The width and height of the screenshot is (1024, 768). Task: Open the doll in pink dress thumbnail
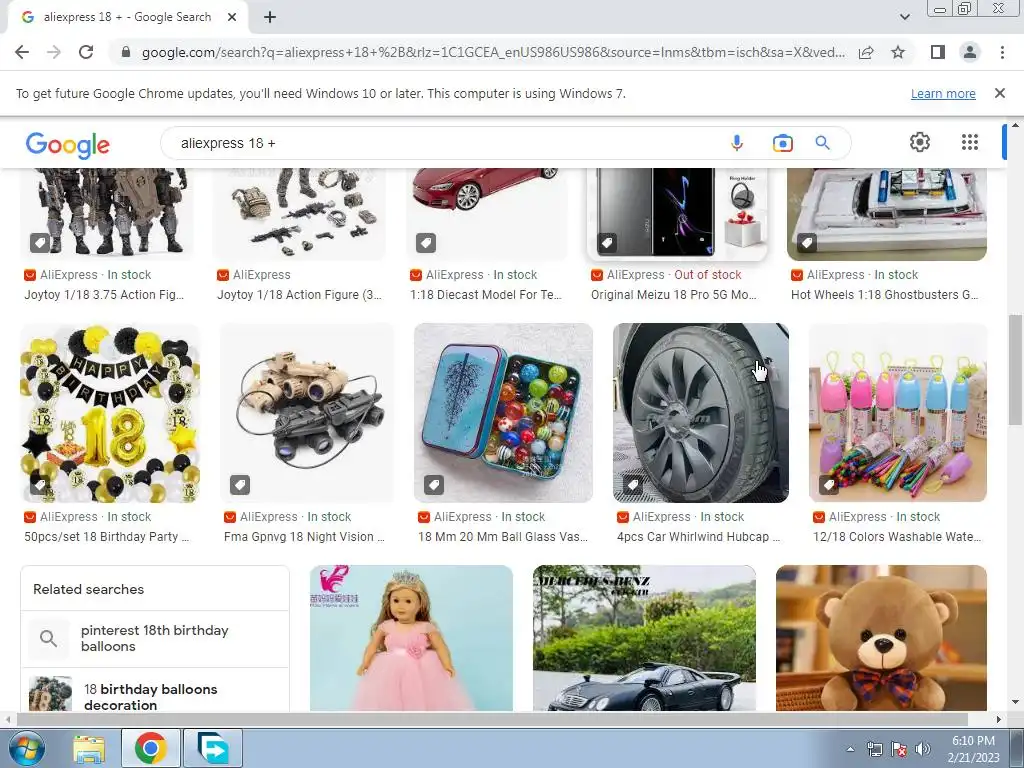(411, 638)
